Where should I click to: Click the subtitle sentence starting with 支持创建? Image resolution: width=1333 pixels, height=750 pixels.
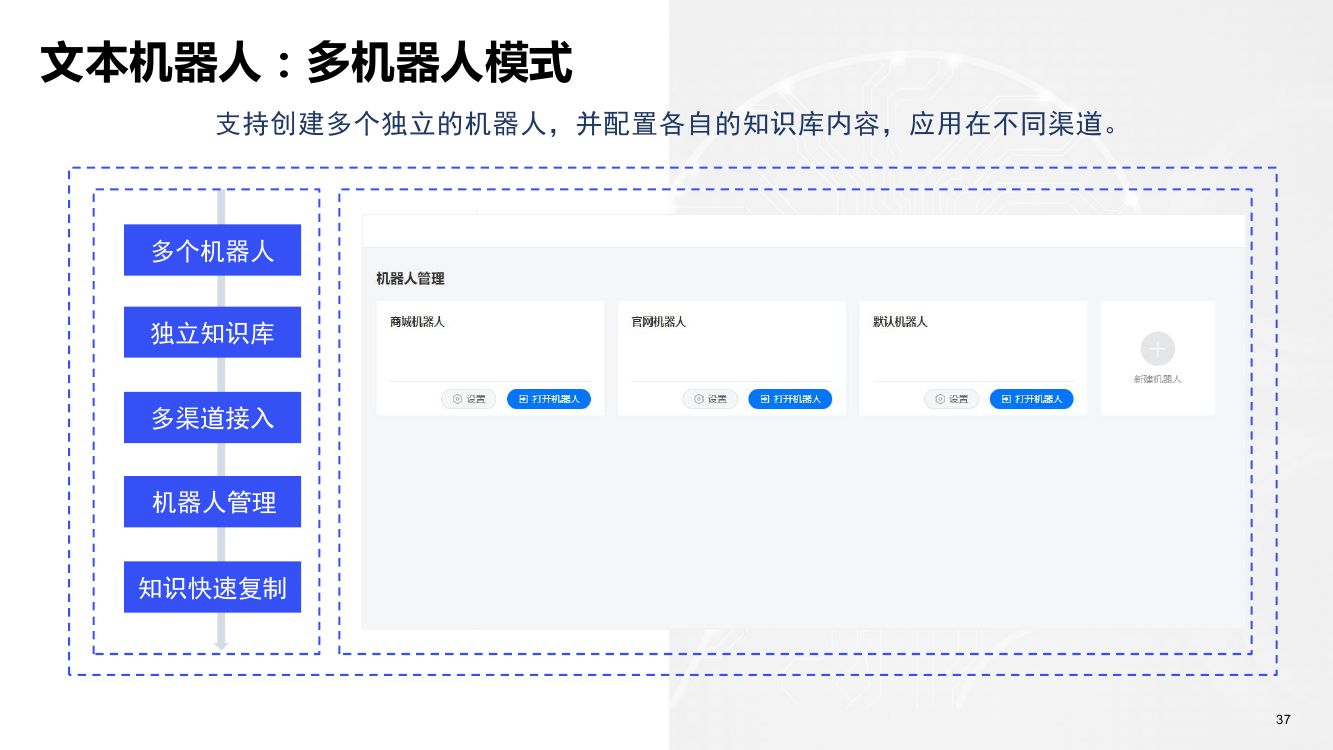[x=666, y=124]
